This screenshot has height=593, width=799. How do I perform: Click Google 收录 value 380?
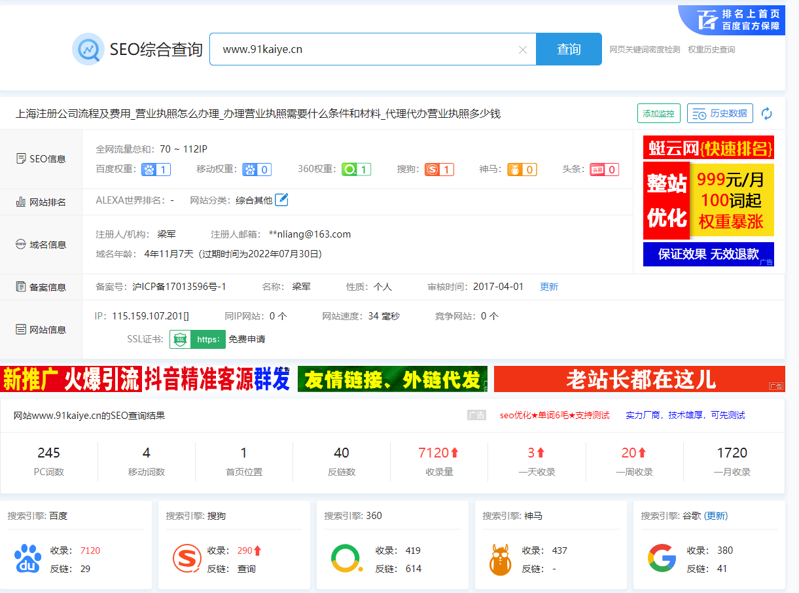(725, 550)
